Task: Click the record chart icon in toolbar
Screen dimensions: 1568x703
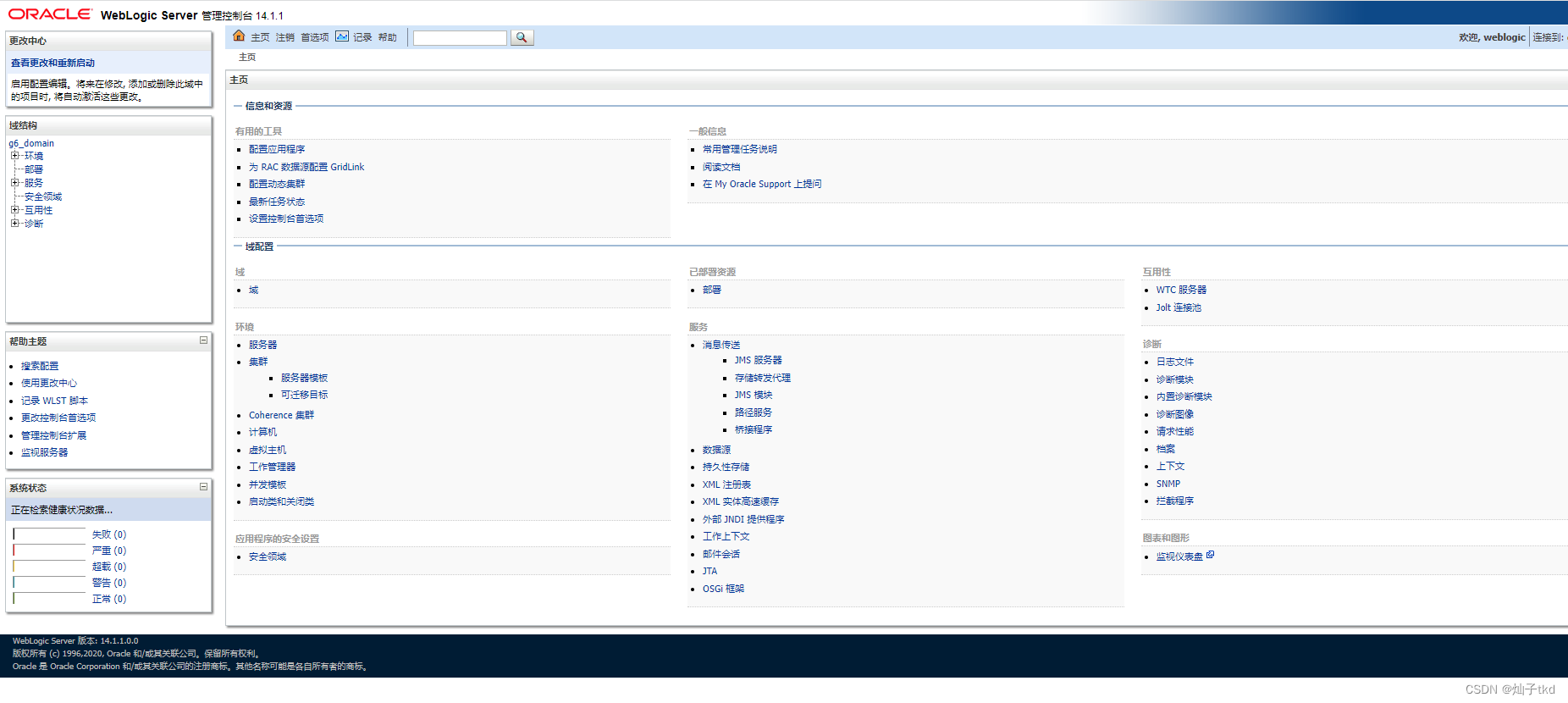Action: [x=342, y=36]
